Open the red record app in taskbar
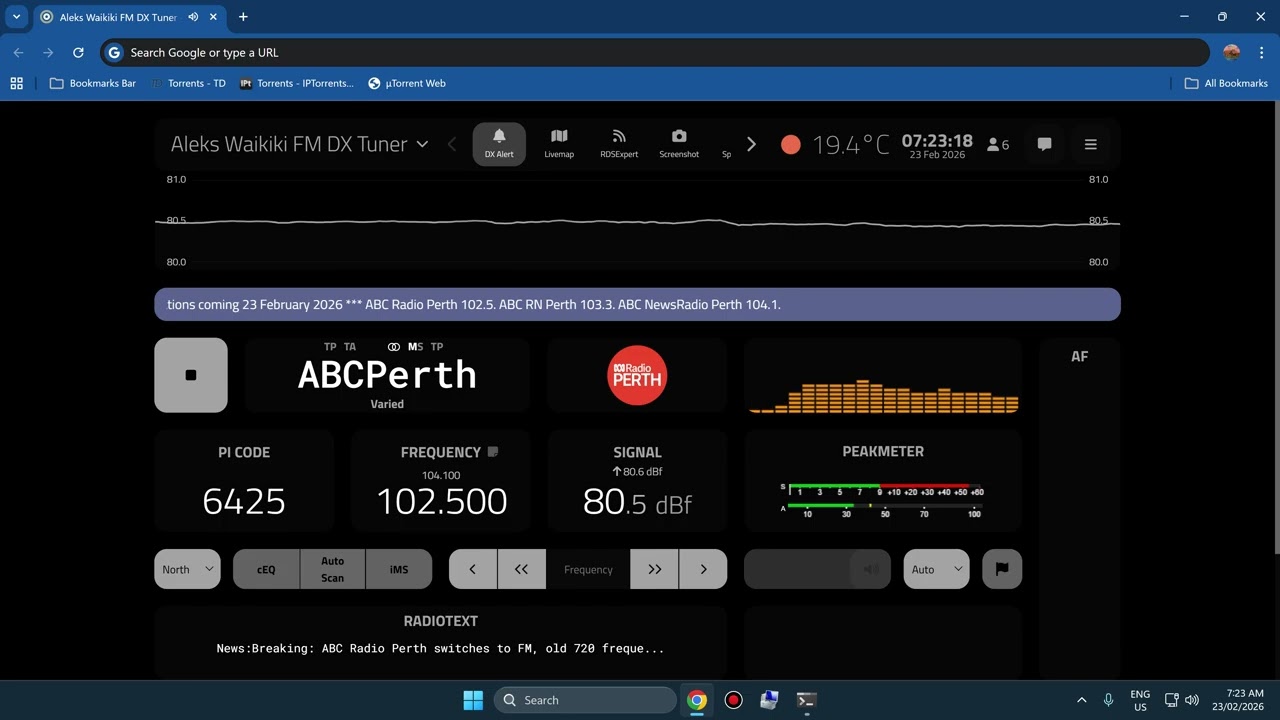The height and width of the screenshot is (720, 1280). [733, 700]
